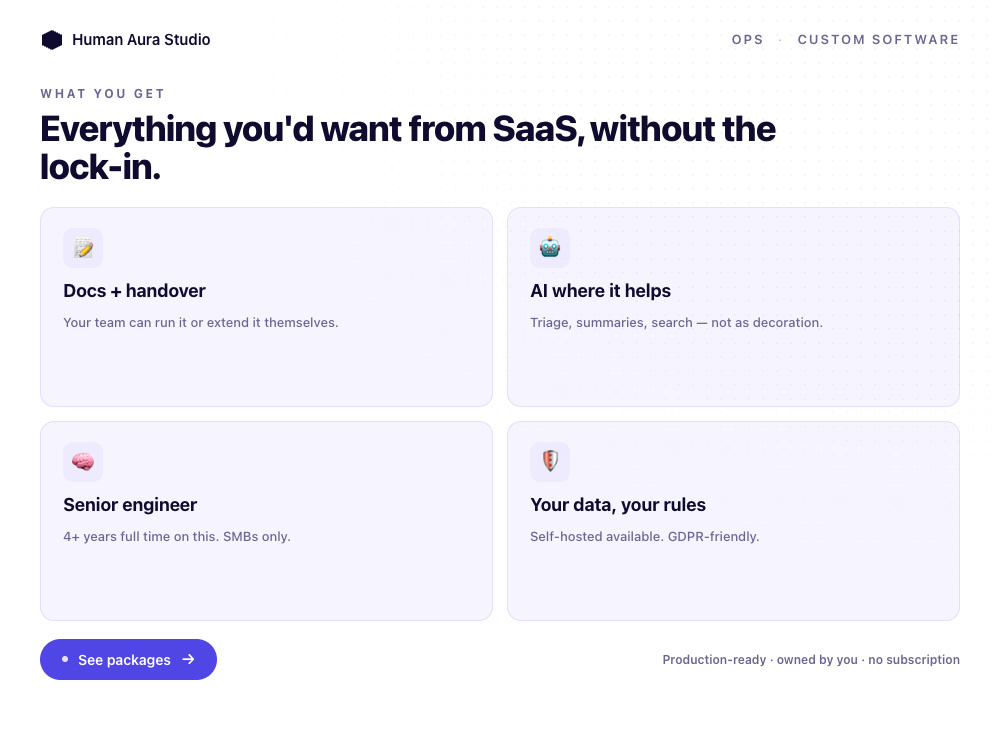Click the Everything you'd want from SaaS headline
The image size is (1000, 750).
pos(408,148)
